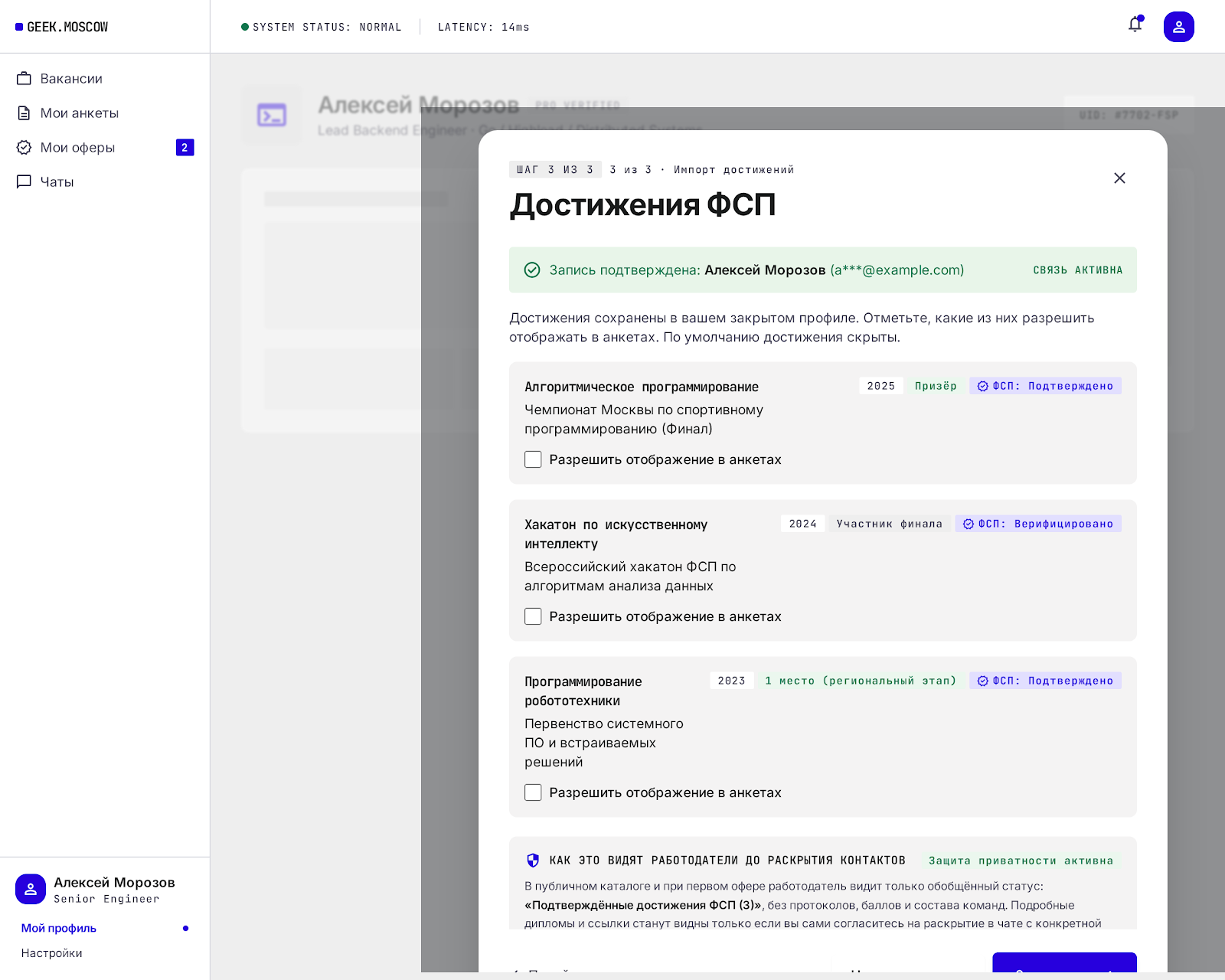Click the Мои анкеты document icon
This screenshot has width=1225, height=980.
tap(24, 113)
